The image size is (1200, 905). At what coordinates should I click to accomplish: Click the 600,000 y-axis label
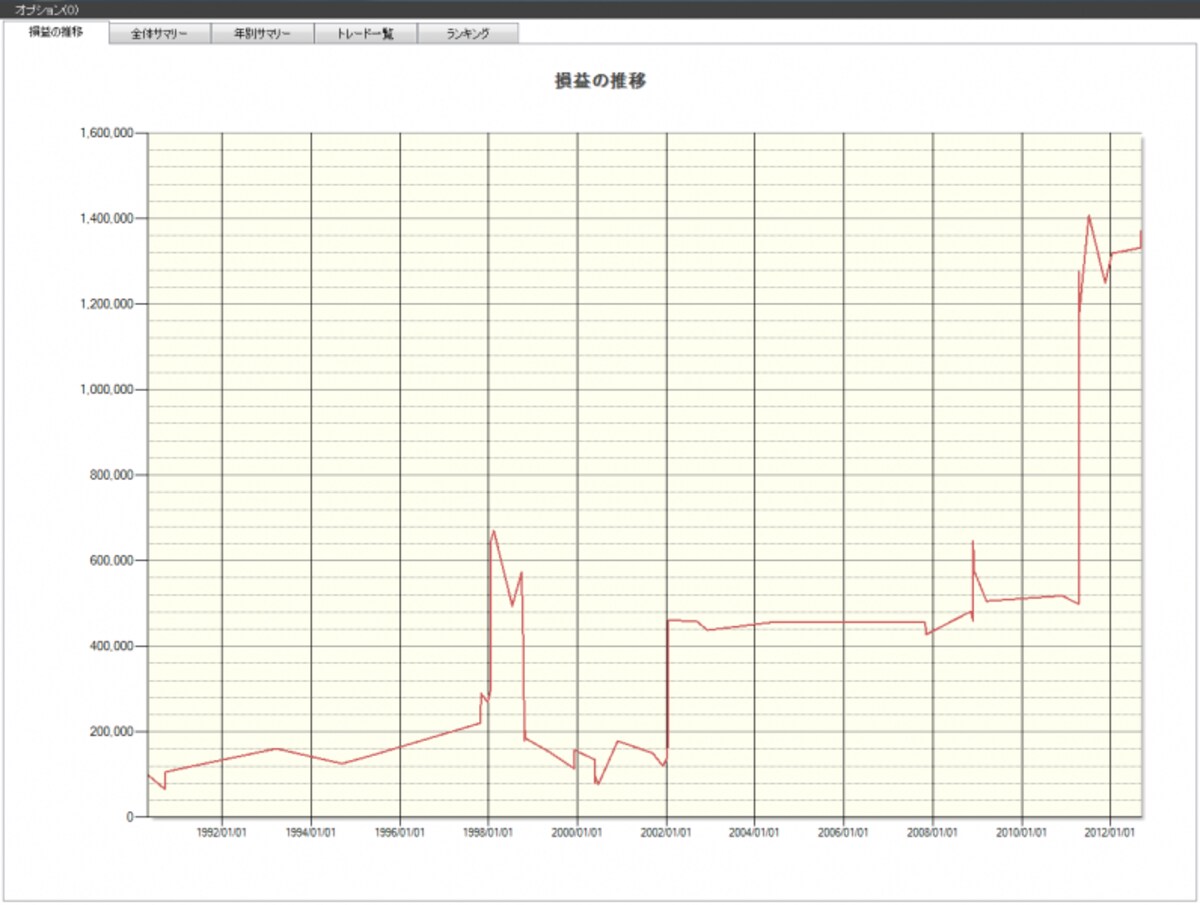pos(110,560)
